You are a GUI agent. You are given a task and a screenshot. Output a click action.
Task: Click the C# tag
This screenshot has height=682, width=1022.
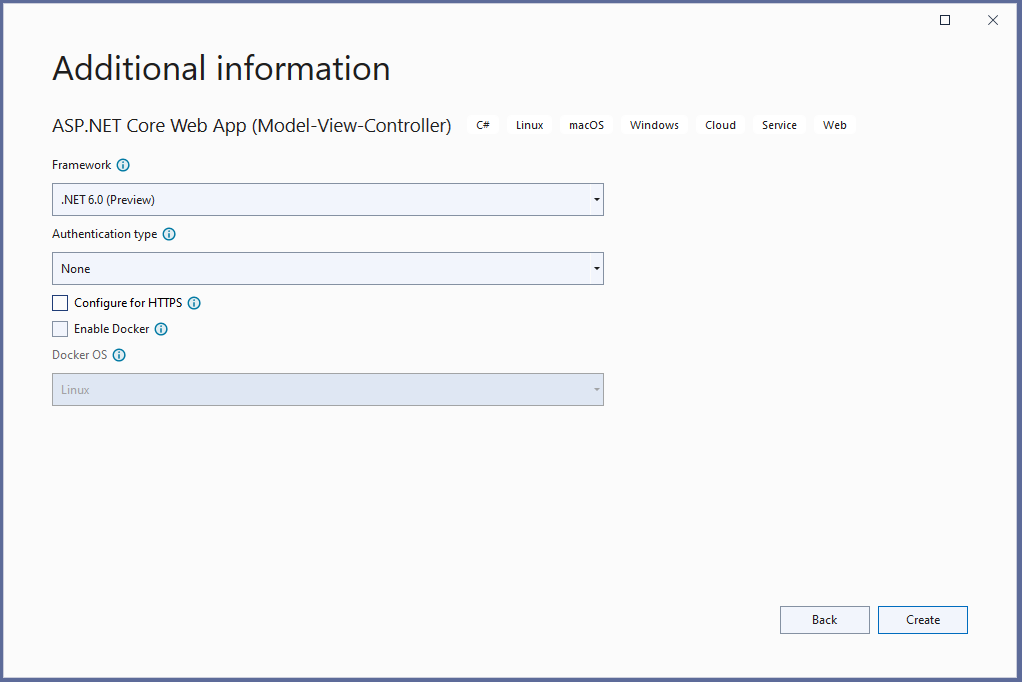pos(483,125)
